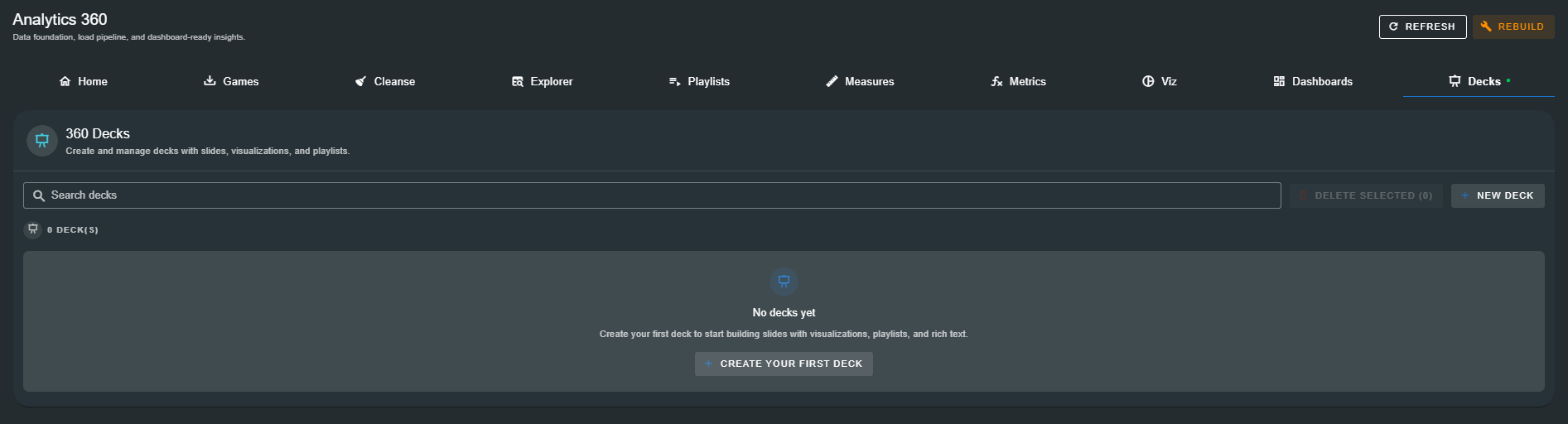Go to the Dashboards tab
Image resolution: width=1568 pixels, height=424 pixels.
click(x=1313, y=81)
